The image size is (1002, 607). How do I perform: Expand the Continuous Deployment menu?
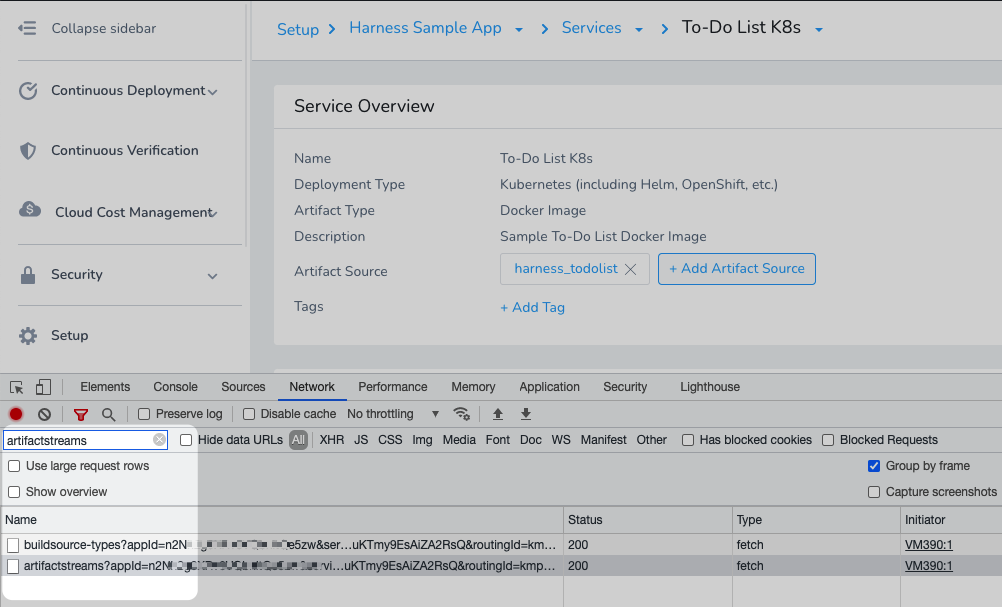213,93
